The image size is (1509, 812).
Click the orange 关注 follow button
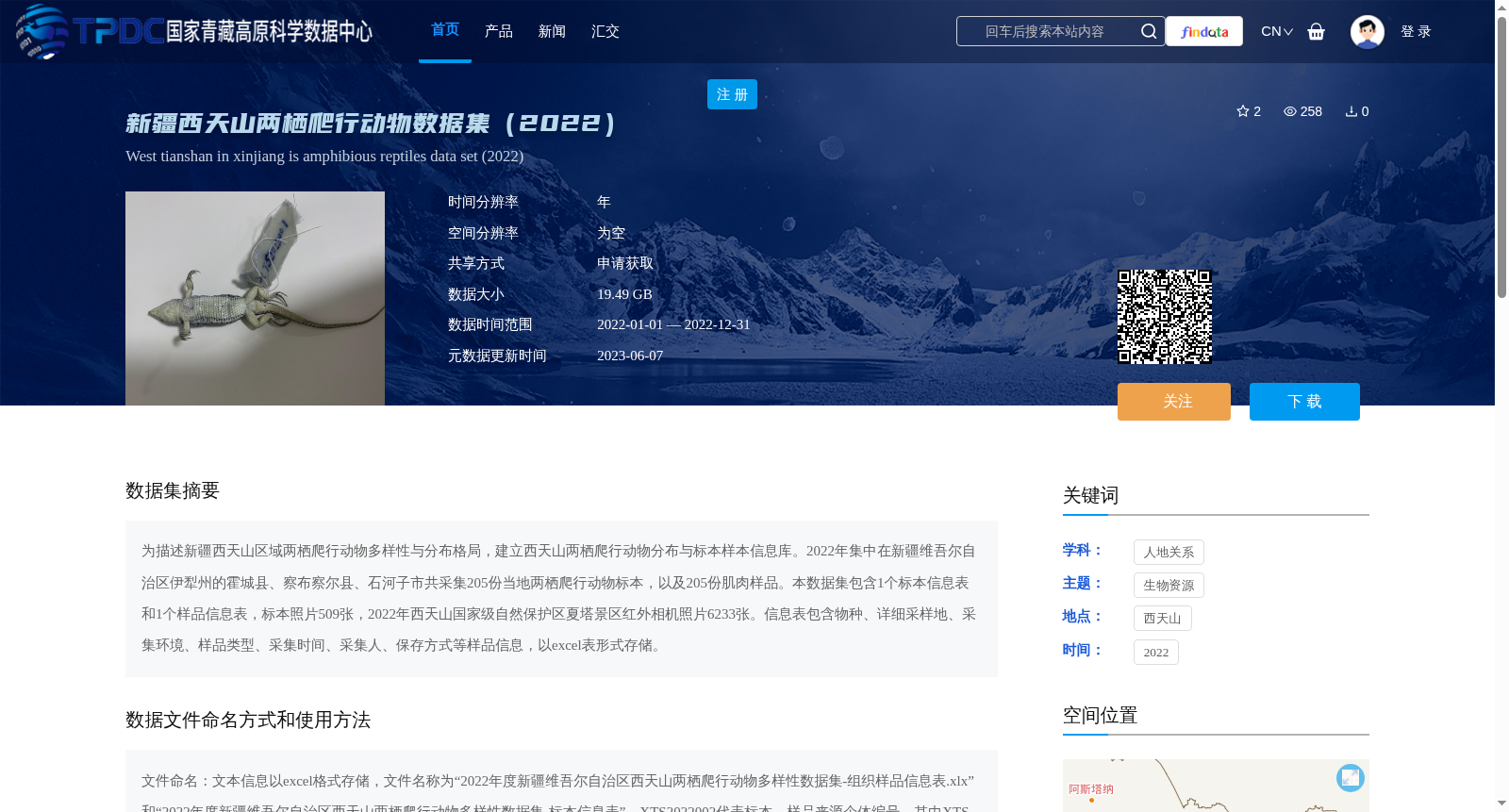(x=1174, y=402)
